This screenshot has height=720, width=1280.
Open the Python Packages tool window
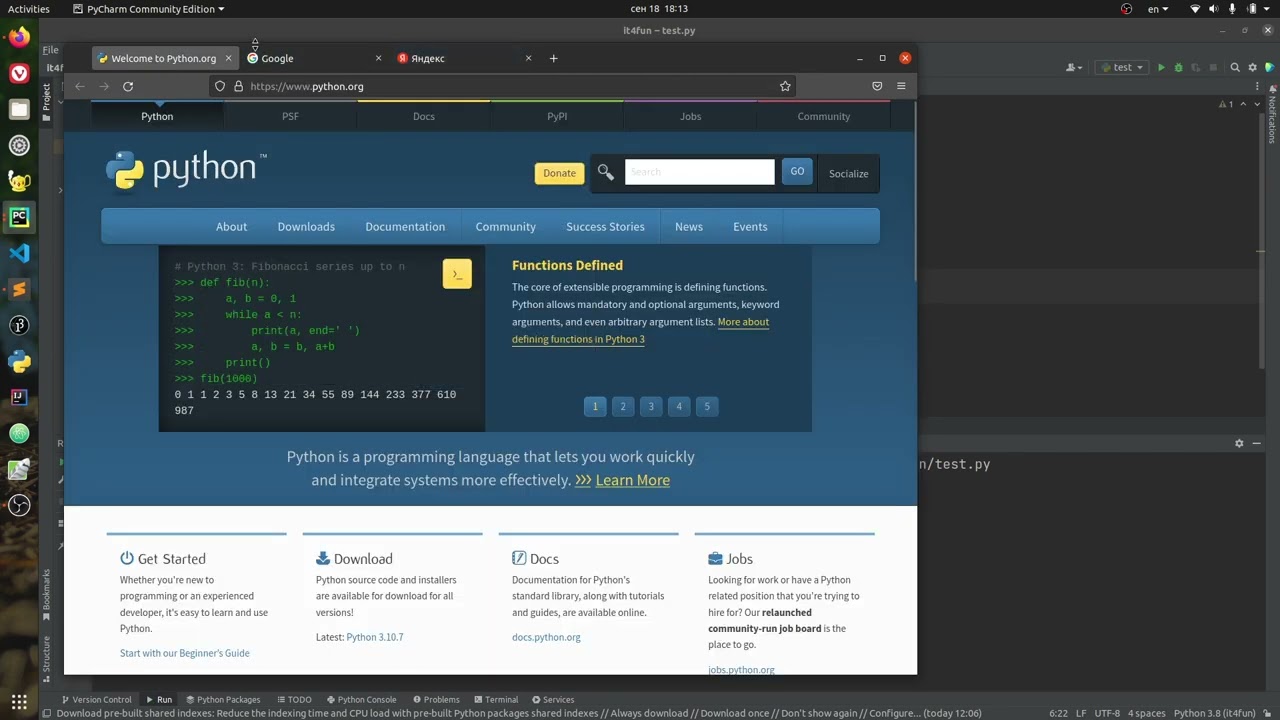pos(222,700)
